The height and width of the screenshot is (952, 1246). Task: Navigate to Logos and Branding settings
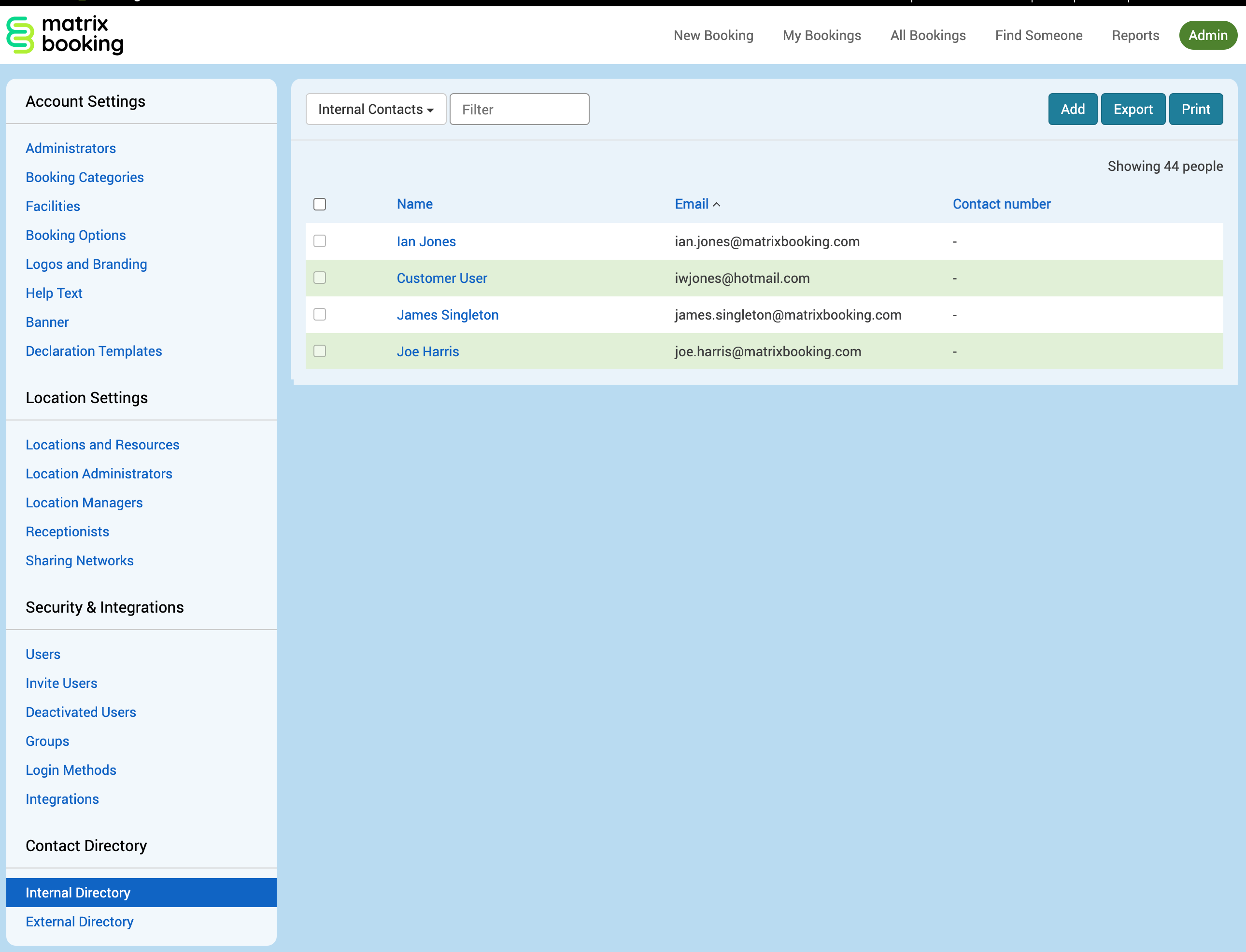point(86,264)
